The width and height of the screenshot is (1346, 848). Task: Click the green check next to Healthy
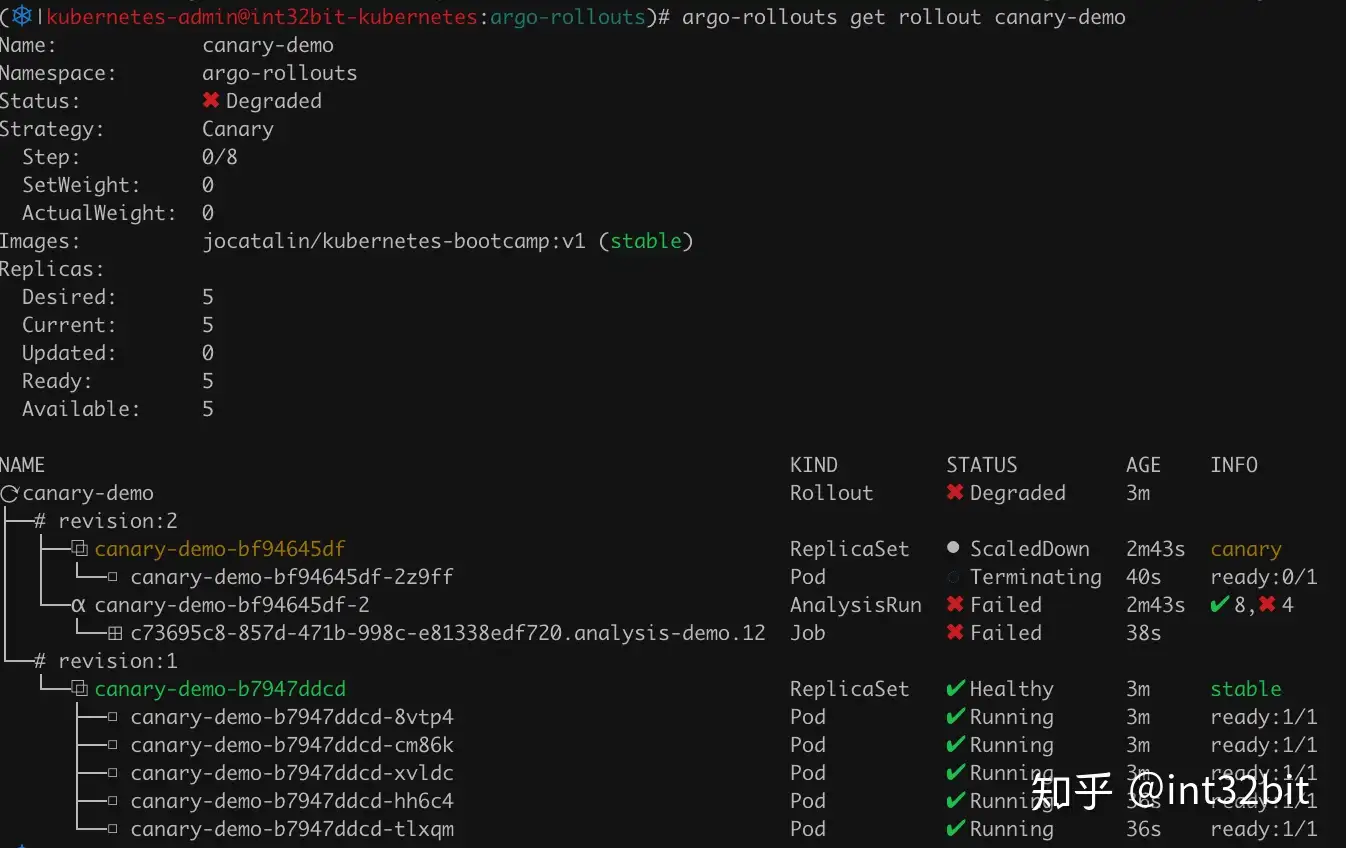coord(955,689)
